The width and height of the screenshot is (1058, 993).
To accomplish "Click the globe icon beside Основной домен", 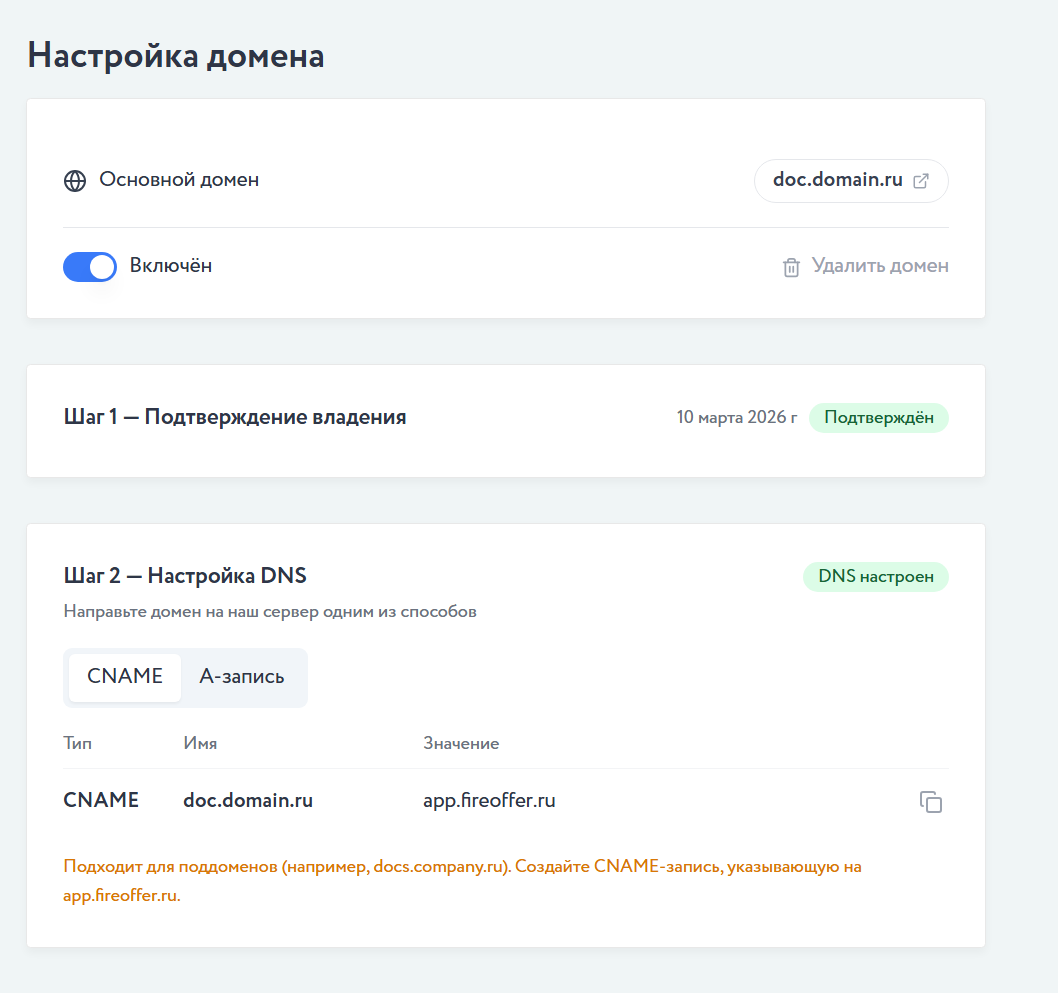I will 74,181.
